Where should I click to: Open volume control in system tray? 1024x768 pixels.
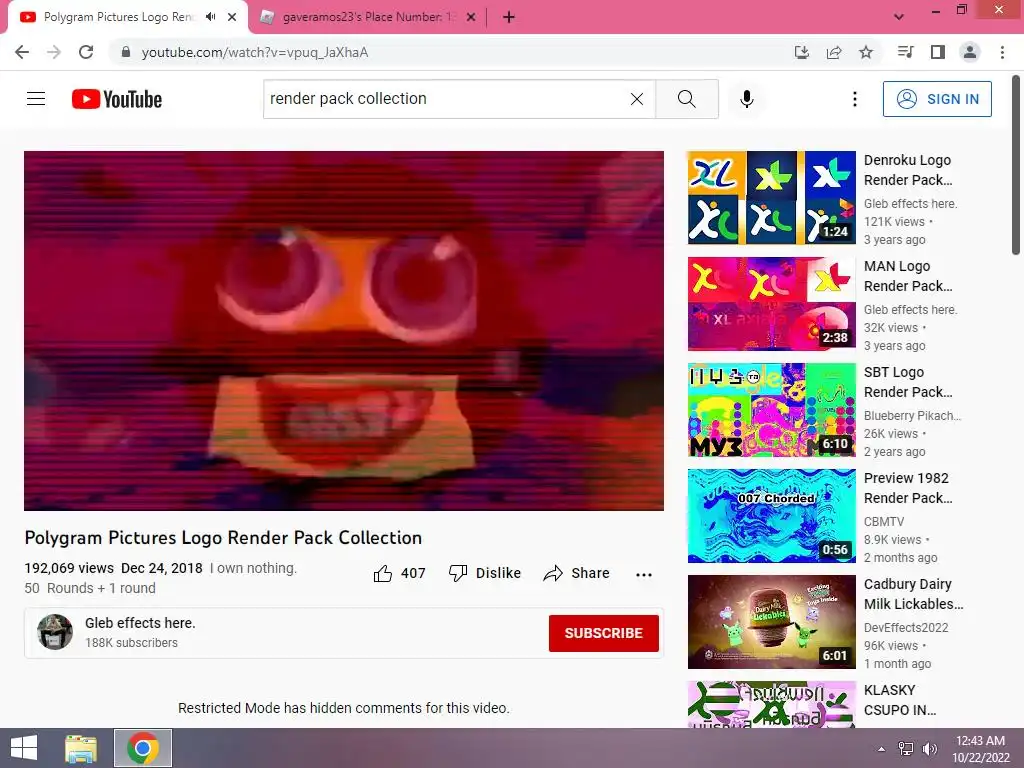click(x=930, y=749)
